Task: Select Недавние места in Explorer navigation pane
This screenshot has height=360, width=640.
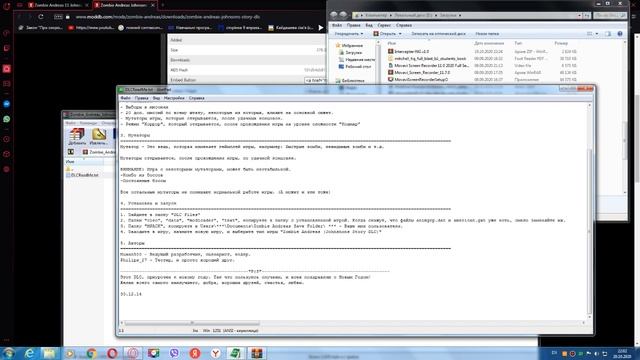Action: coord(356,60)
